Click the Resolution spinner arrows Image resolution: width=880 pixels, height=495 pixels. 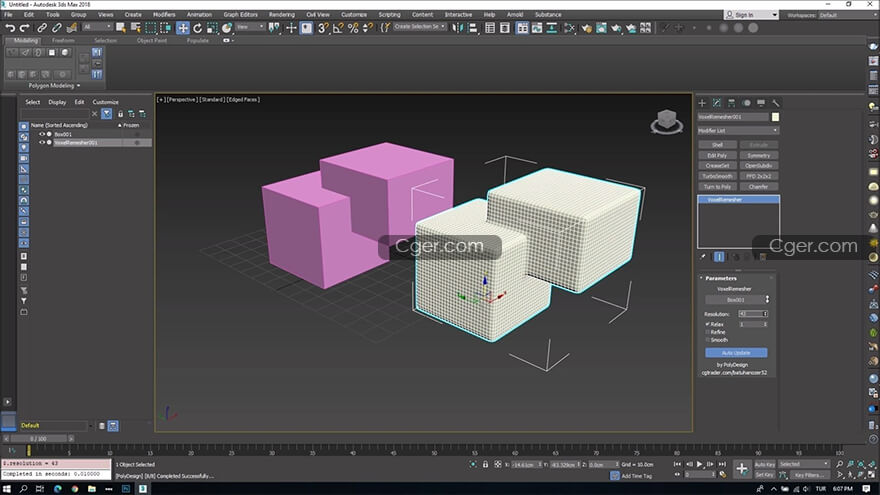765,314
